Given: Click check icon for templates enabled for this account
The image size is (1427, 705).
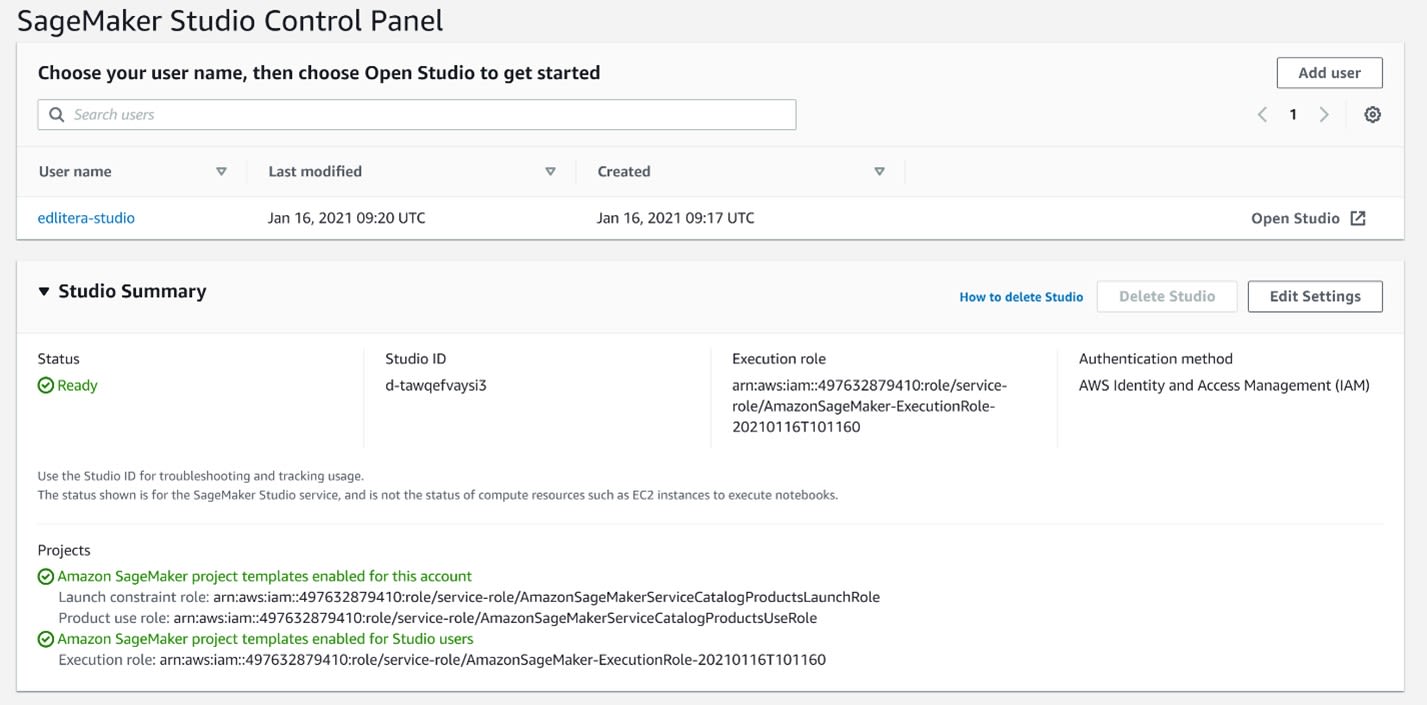Looking at the screenshot, I should point(46,576).
